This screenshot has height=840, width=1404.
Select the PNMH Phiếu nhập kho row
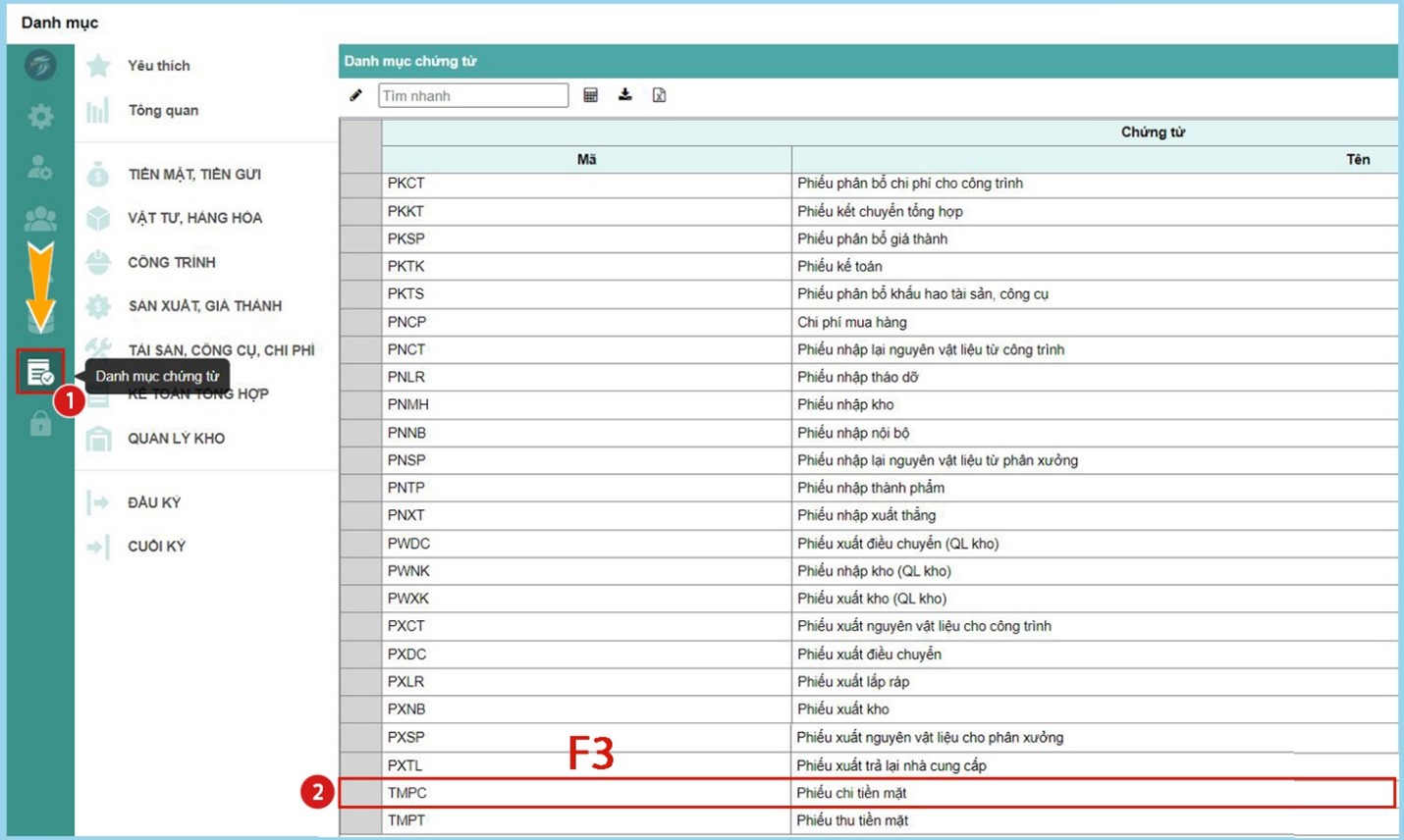845,404
